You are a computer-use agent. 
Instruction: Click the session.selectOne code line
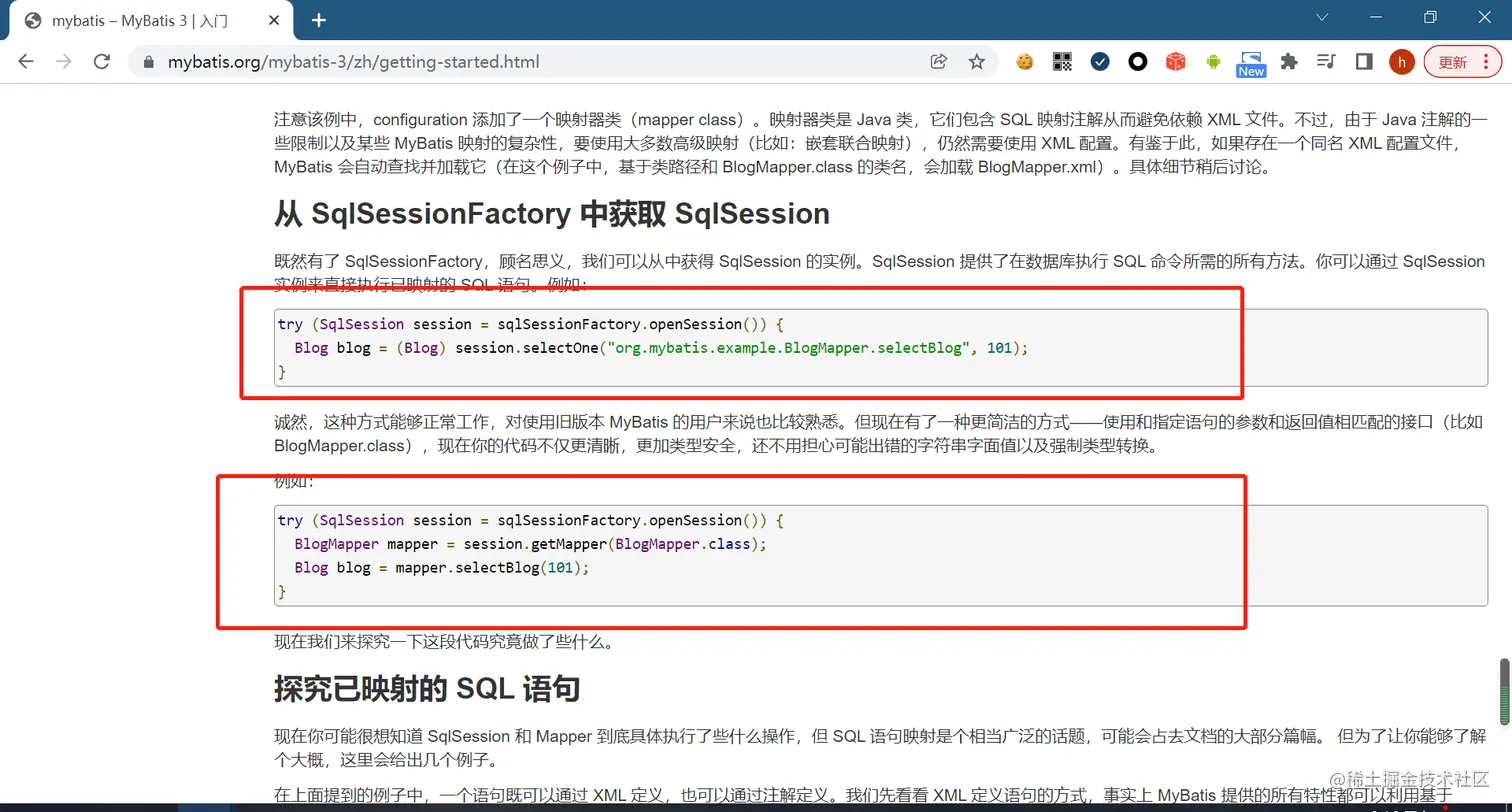coord(661,348)
